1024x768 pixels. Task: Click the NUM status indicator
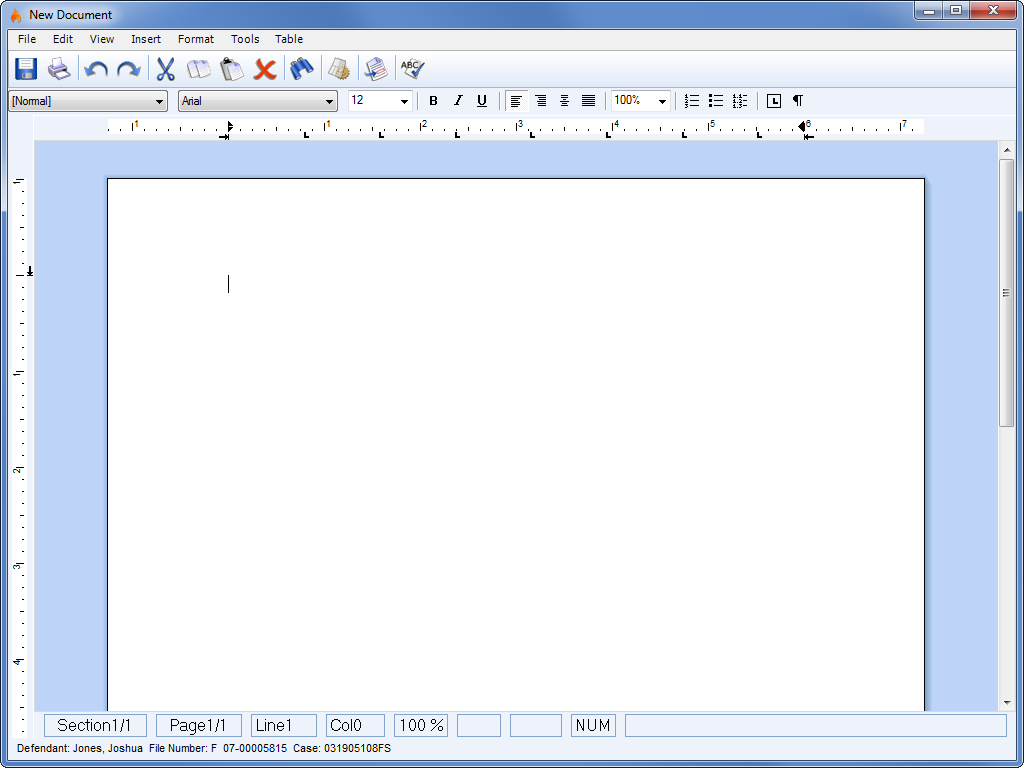[x=593, y=726]
